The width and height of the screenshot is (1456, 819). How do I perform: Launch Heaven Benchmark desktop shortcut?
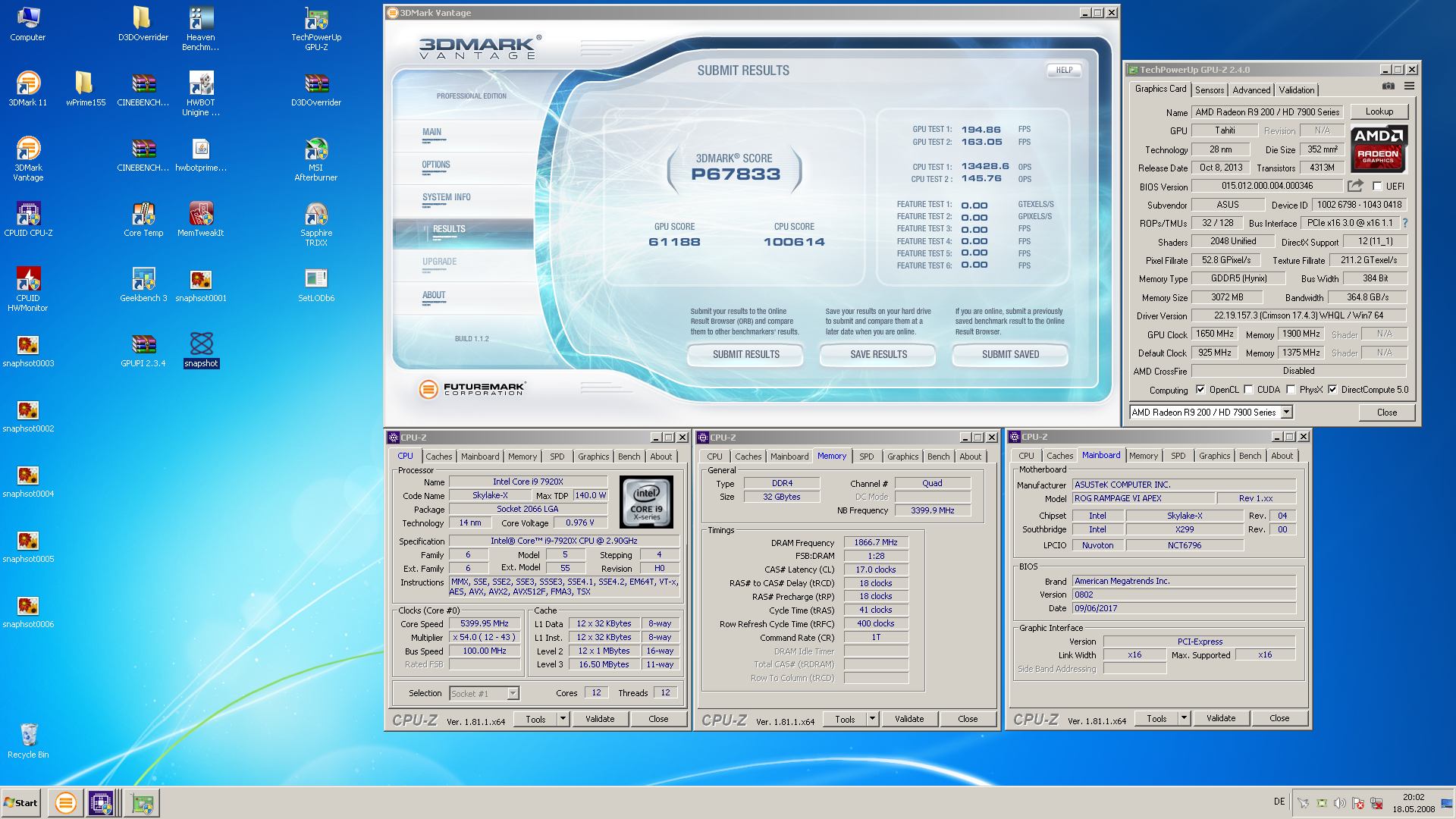click(201, 29)
